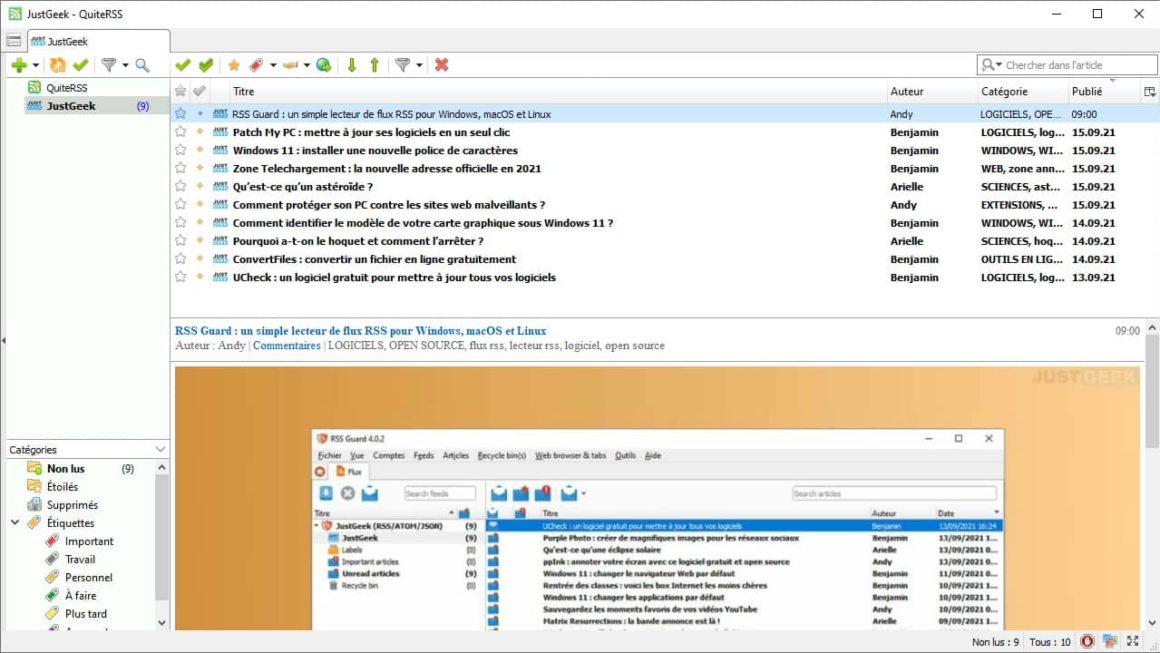1160x653 pixels.
Task: Open the Commentaires link
Action: click(286, 345)
